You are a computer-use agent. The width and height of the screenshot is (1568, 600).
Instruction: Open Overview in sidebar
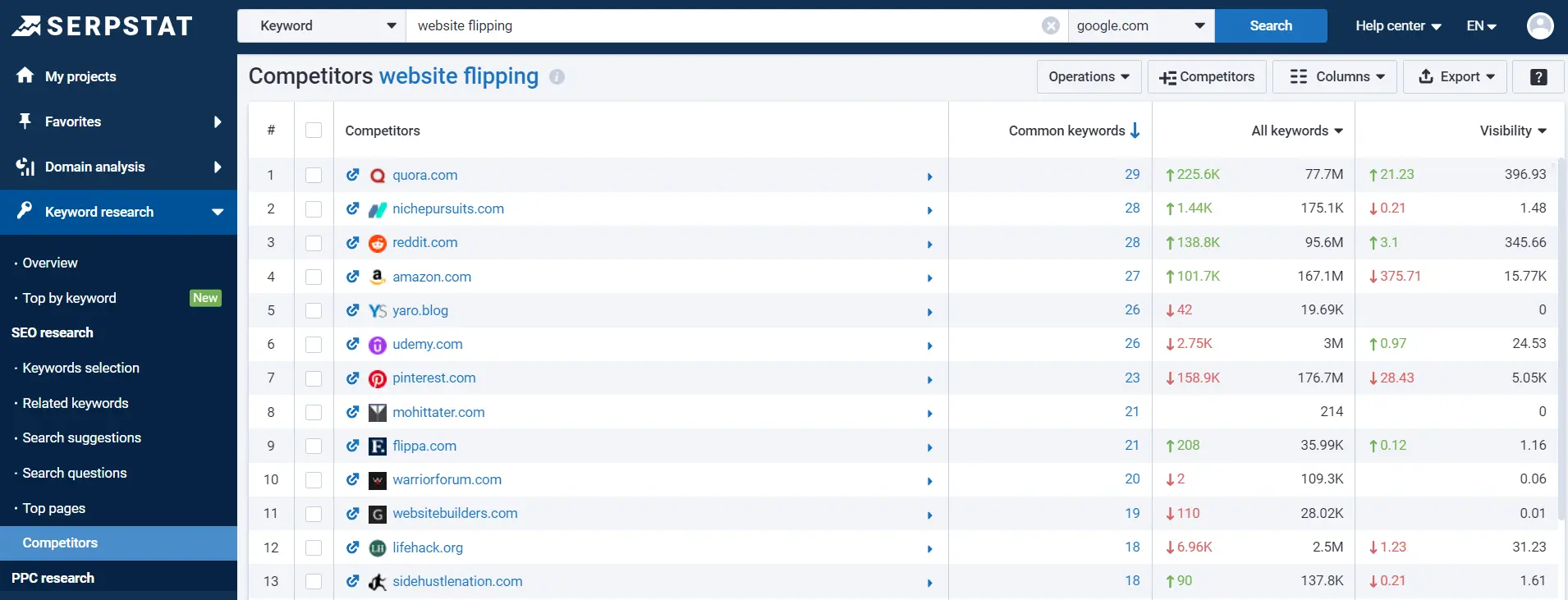tap(50, 263)
